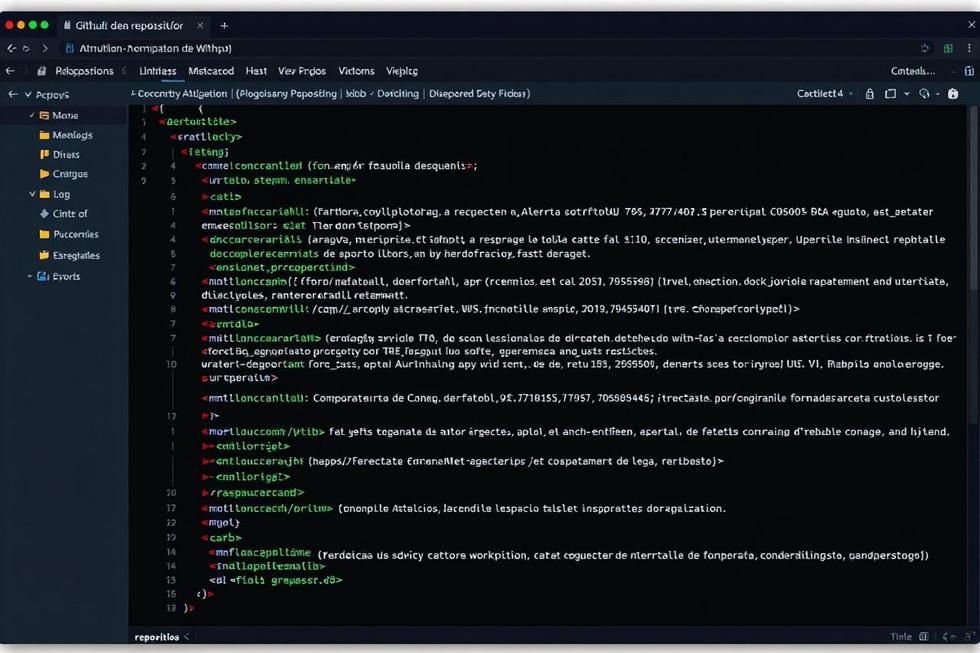Click the back arrow left of Relocpostions
Image resolution: width=980 pixels, height=653 pixels.
10,71
